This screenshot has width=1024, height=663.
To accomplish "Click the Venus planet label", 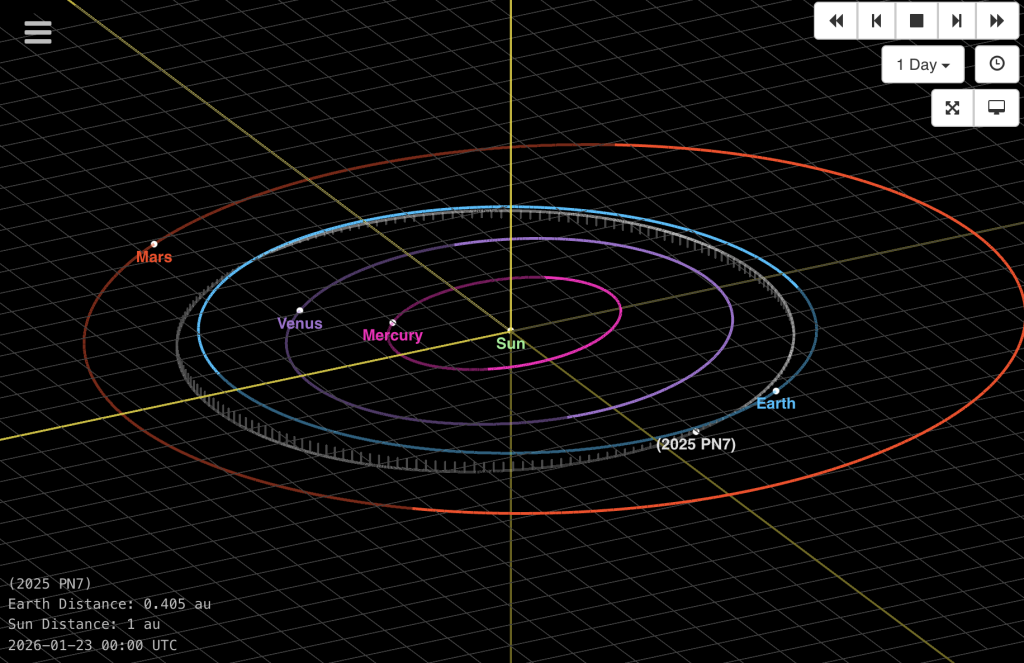I will click(300, 324).
